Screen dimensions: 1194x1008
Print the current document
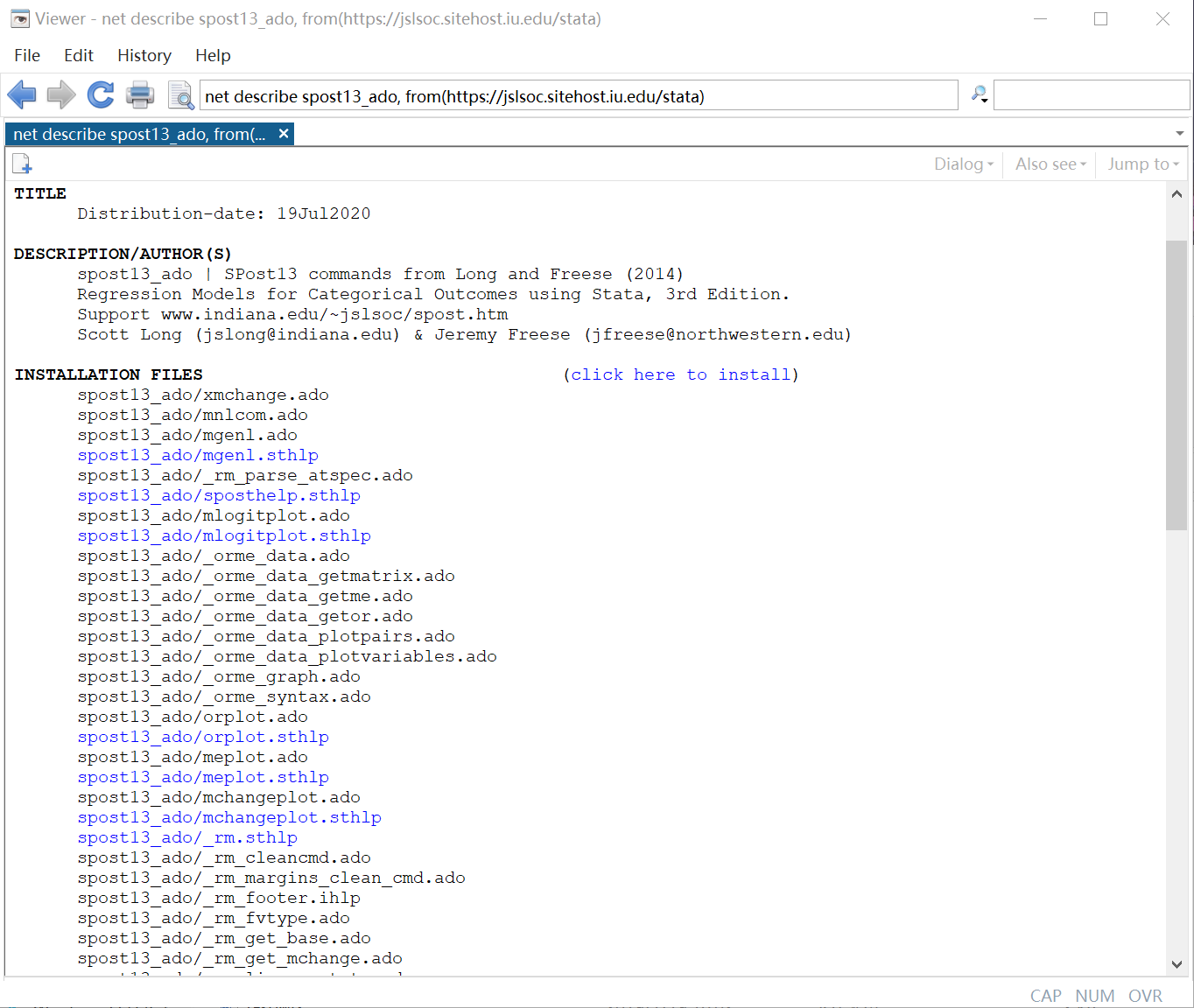(139, 94)
